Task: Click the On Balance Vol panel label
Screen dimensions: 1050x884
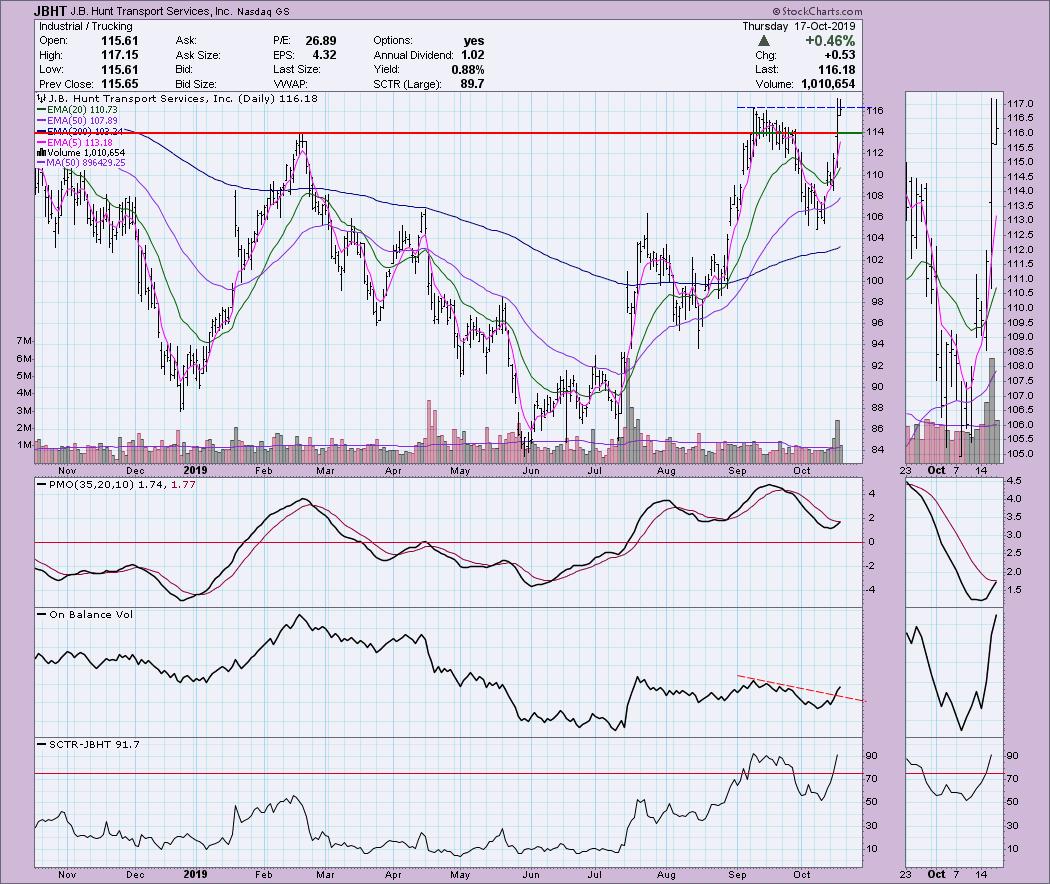Action: (x=86, y=614)
